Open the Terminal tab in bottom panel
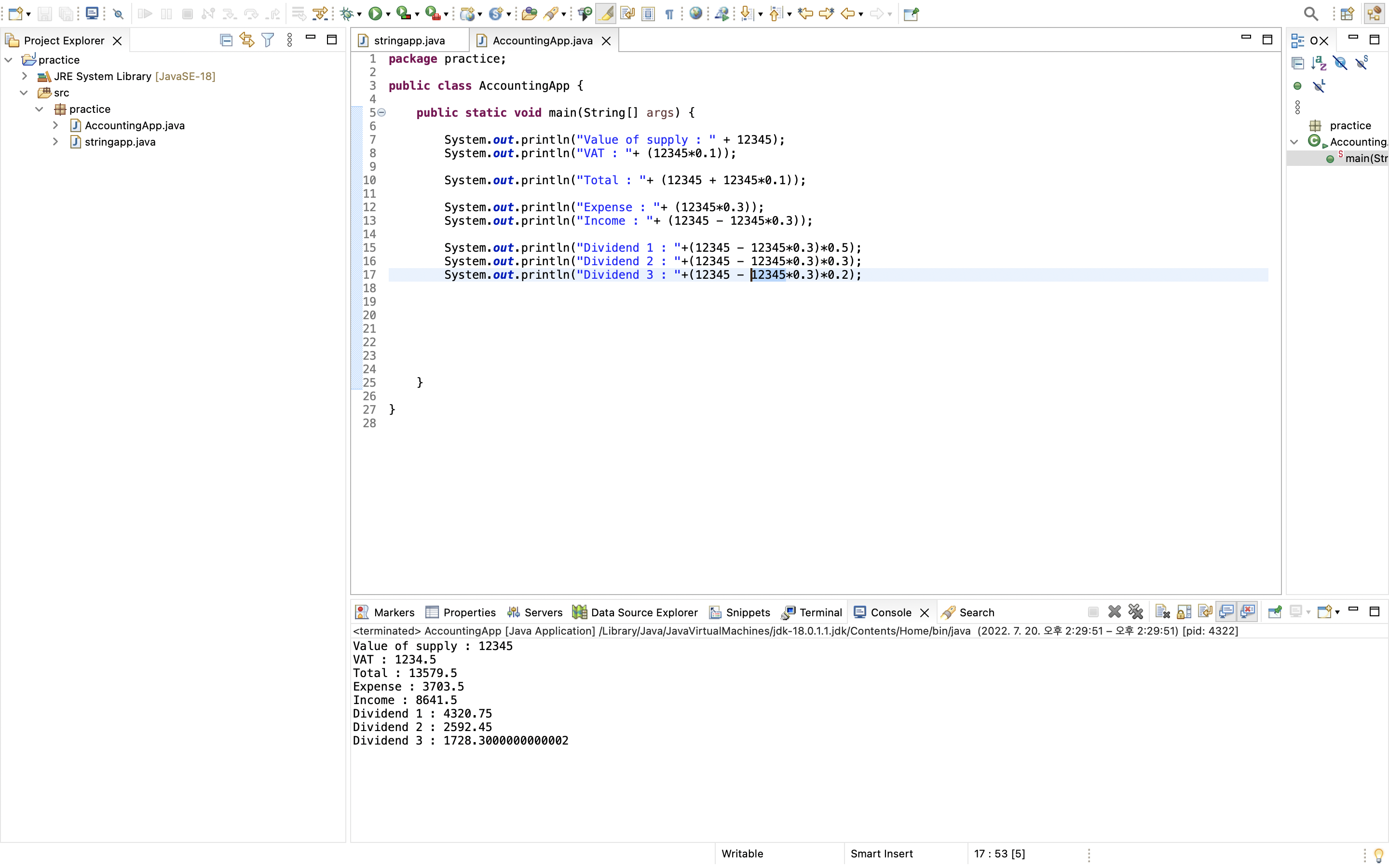Viewport: 1389px width, 868px height. [x=820, y=612]
